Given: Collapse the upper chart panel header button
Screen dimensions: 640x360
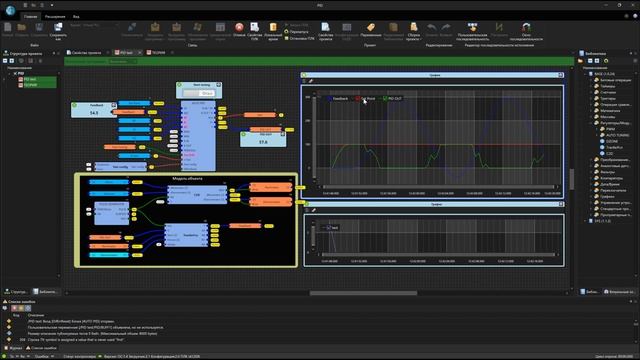Looking at the screenshot, I should click(560, 75).
